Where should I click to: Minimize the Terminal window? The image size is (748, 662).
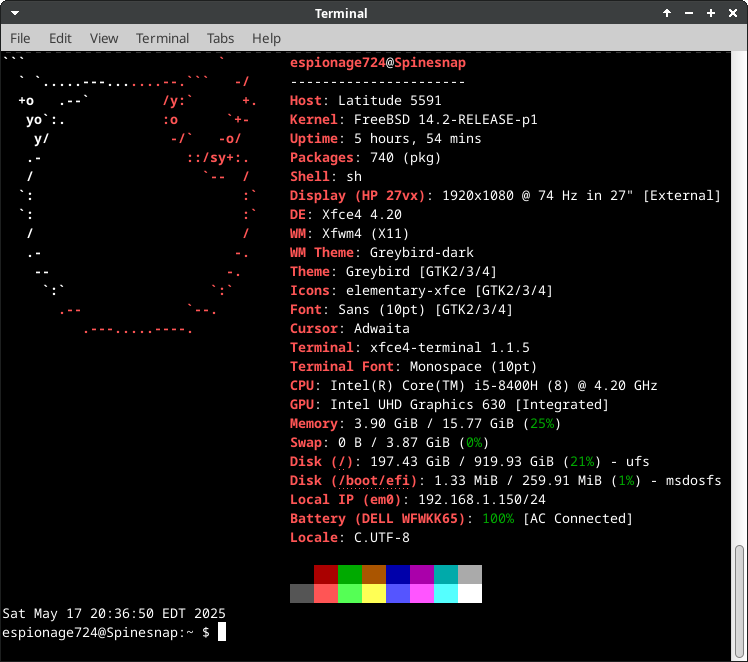coord(689,13)
